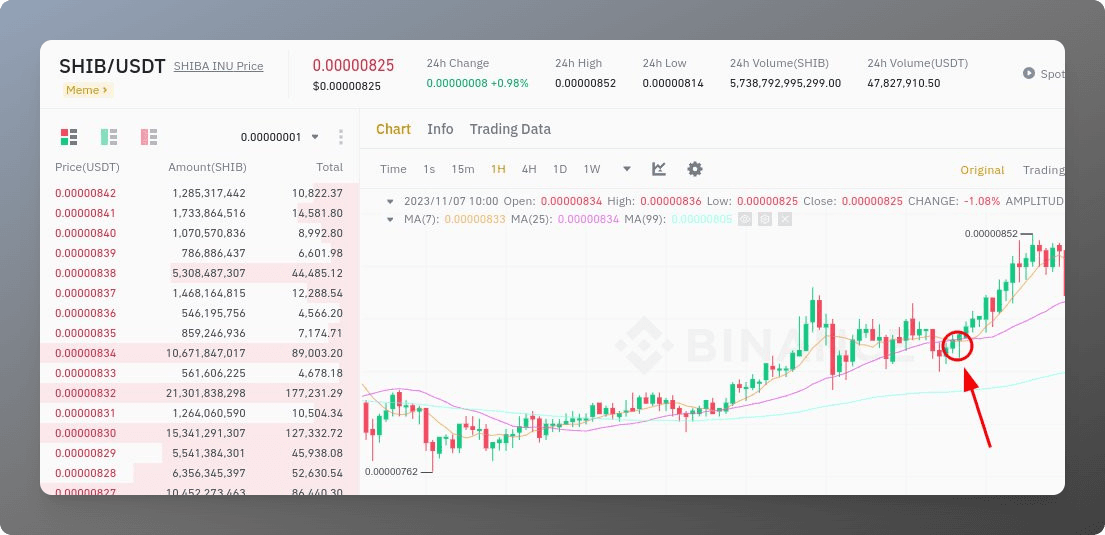This screenshot has height=535, width=1105.
Task: Select the TradingView chart option
Action: click(x=1044, y=170)
